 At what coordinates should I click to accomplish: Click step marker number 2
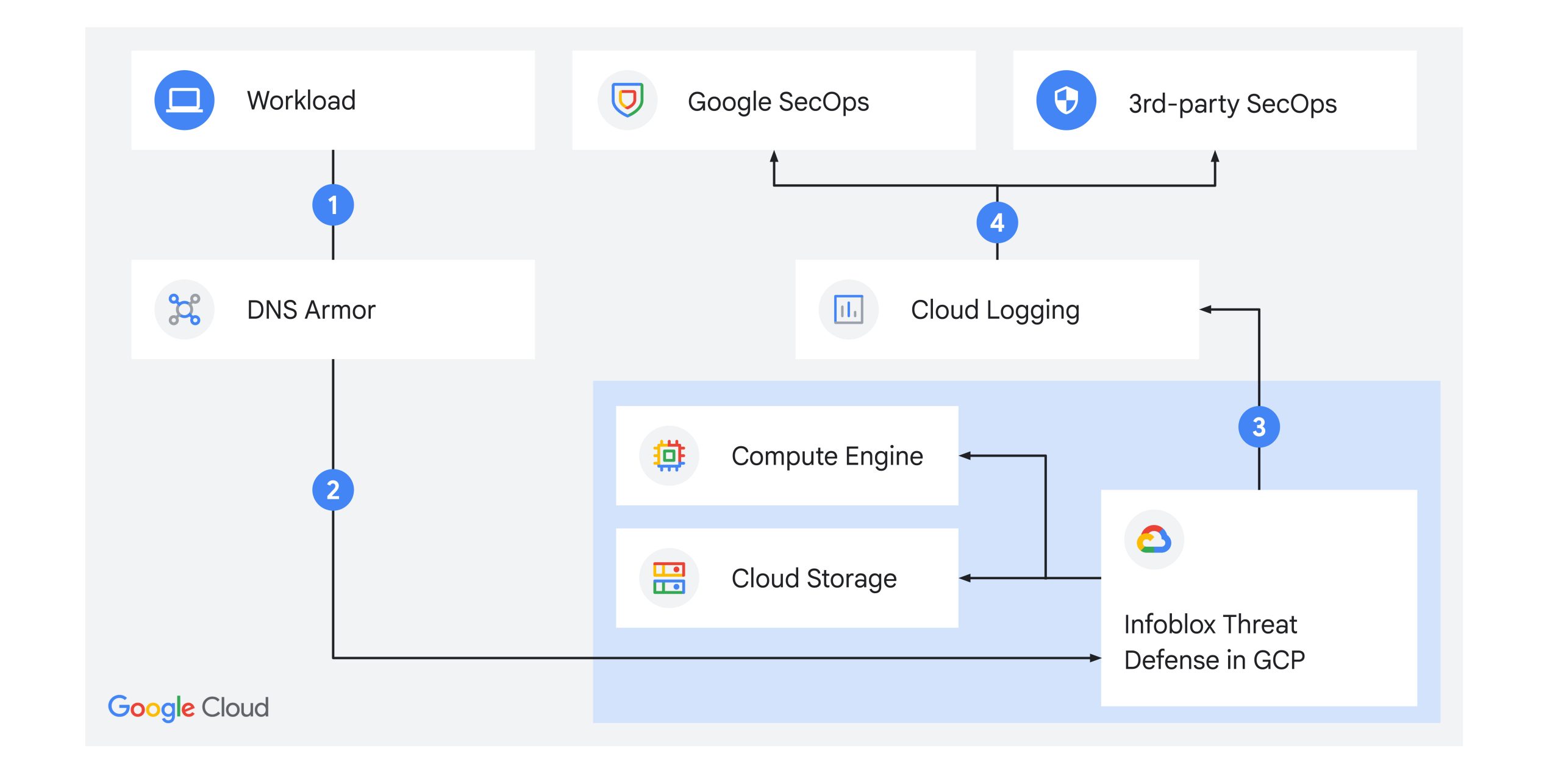tap(333, 490)
